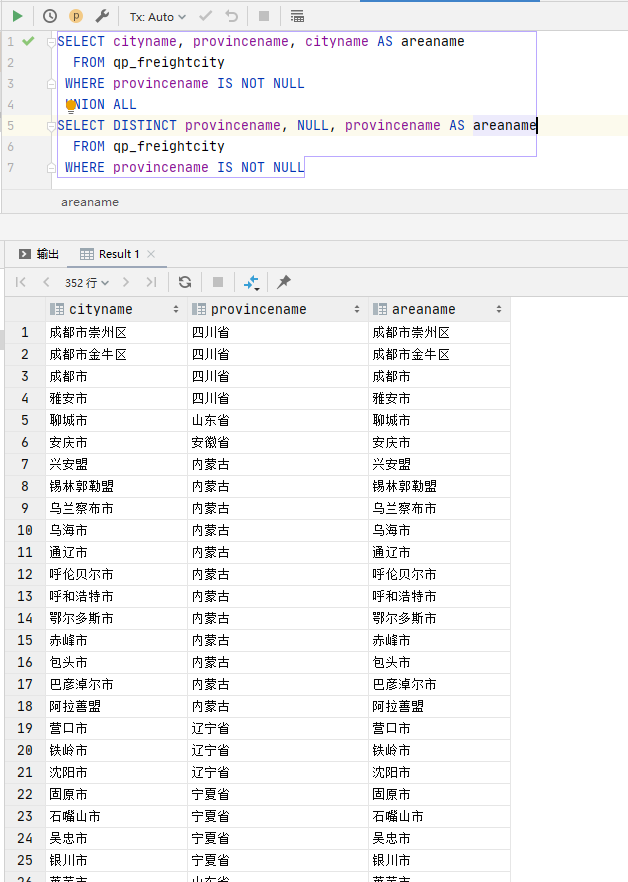Click cityname cell 固原市 in row 22
Viewport: 628px width, 882px height.
[x=116, y=794]
